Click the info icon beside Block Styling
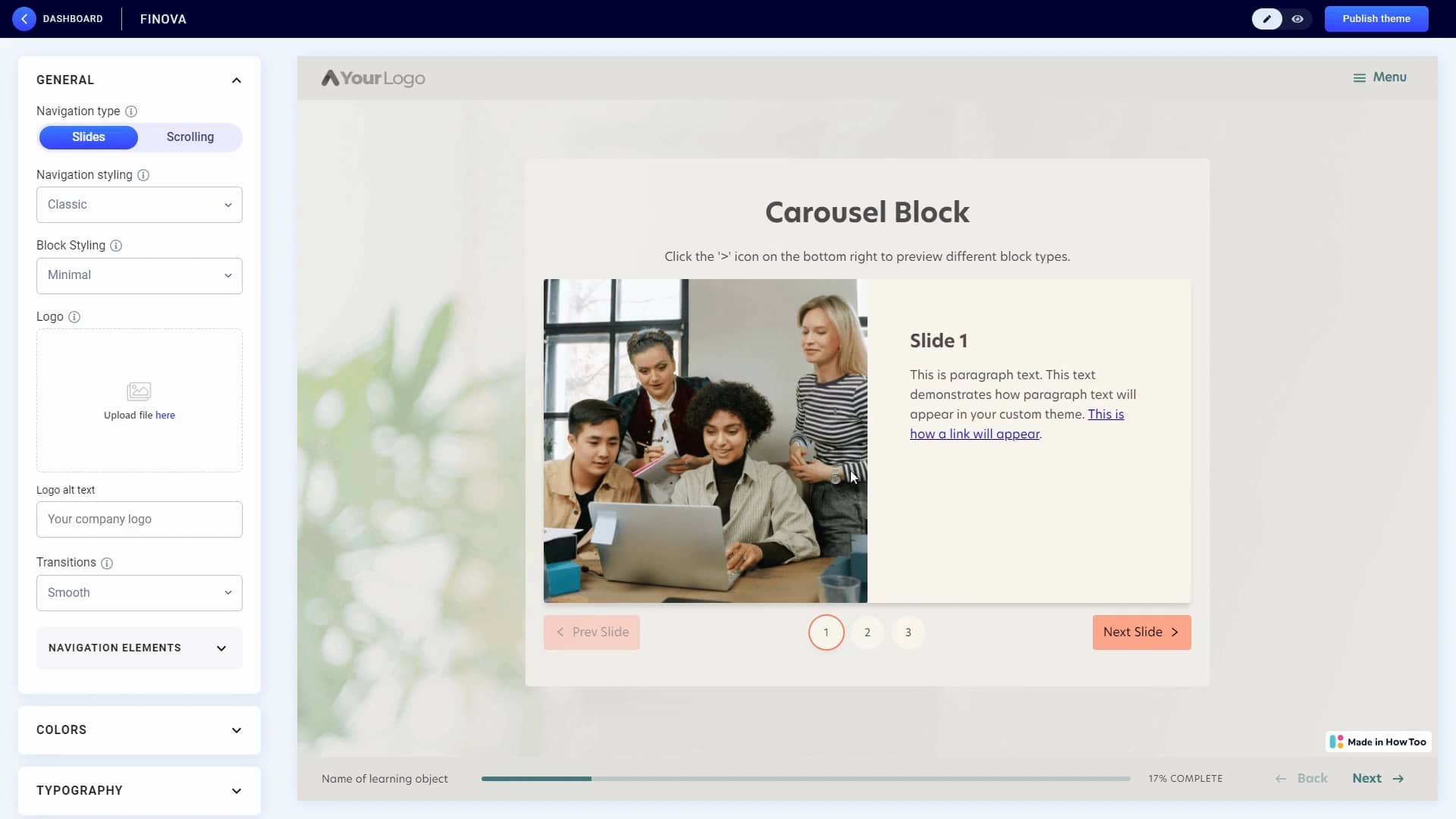 [115, 246]
